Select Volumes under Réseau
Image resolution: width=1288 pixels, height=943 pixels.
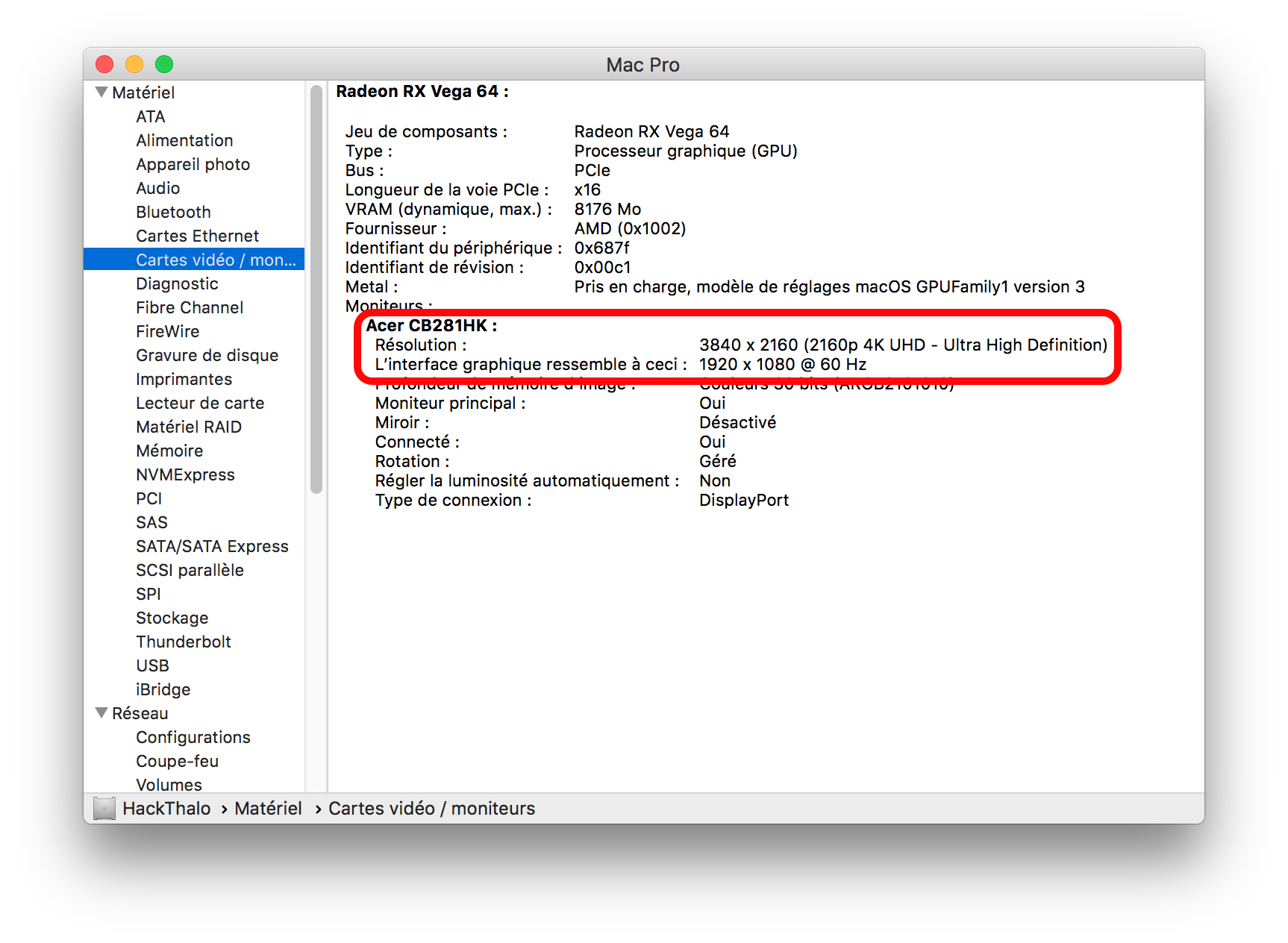[x=169, y=785]
